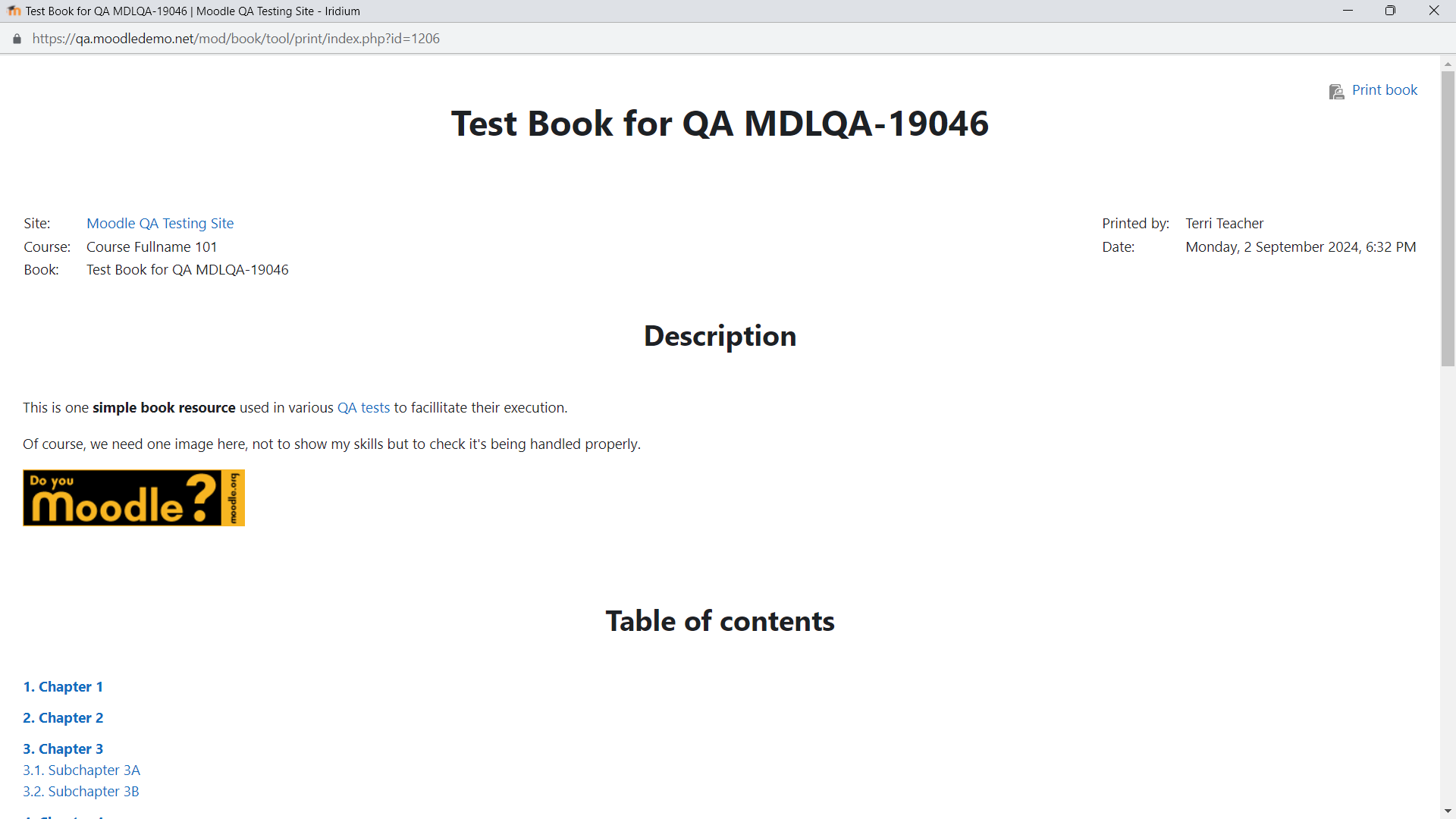Click the scrollbar down arrow
This screenshot has height=819, width=1456.
(1448, 811)
